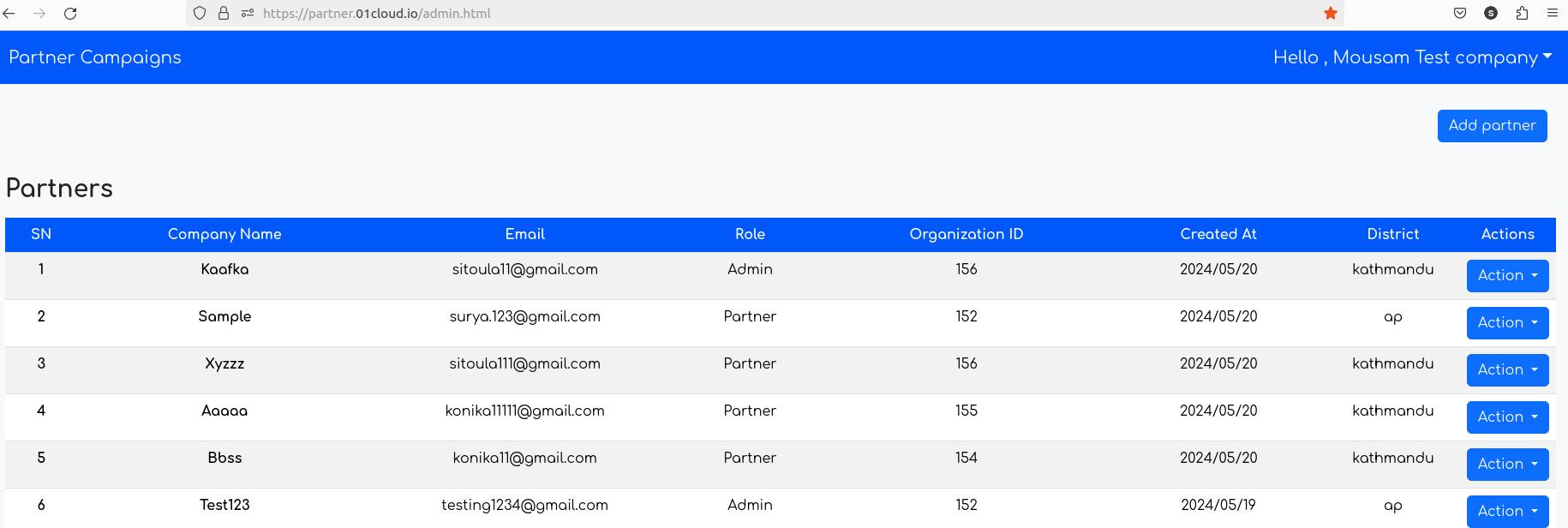Click email sitoula111@gmail.com
1568x528 pixels.
tap(525, 363)
